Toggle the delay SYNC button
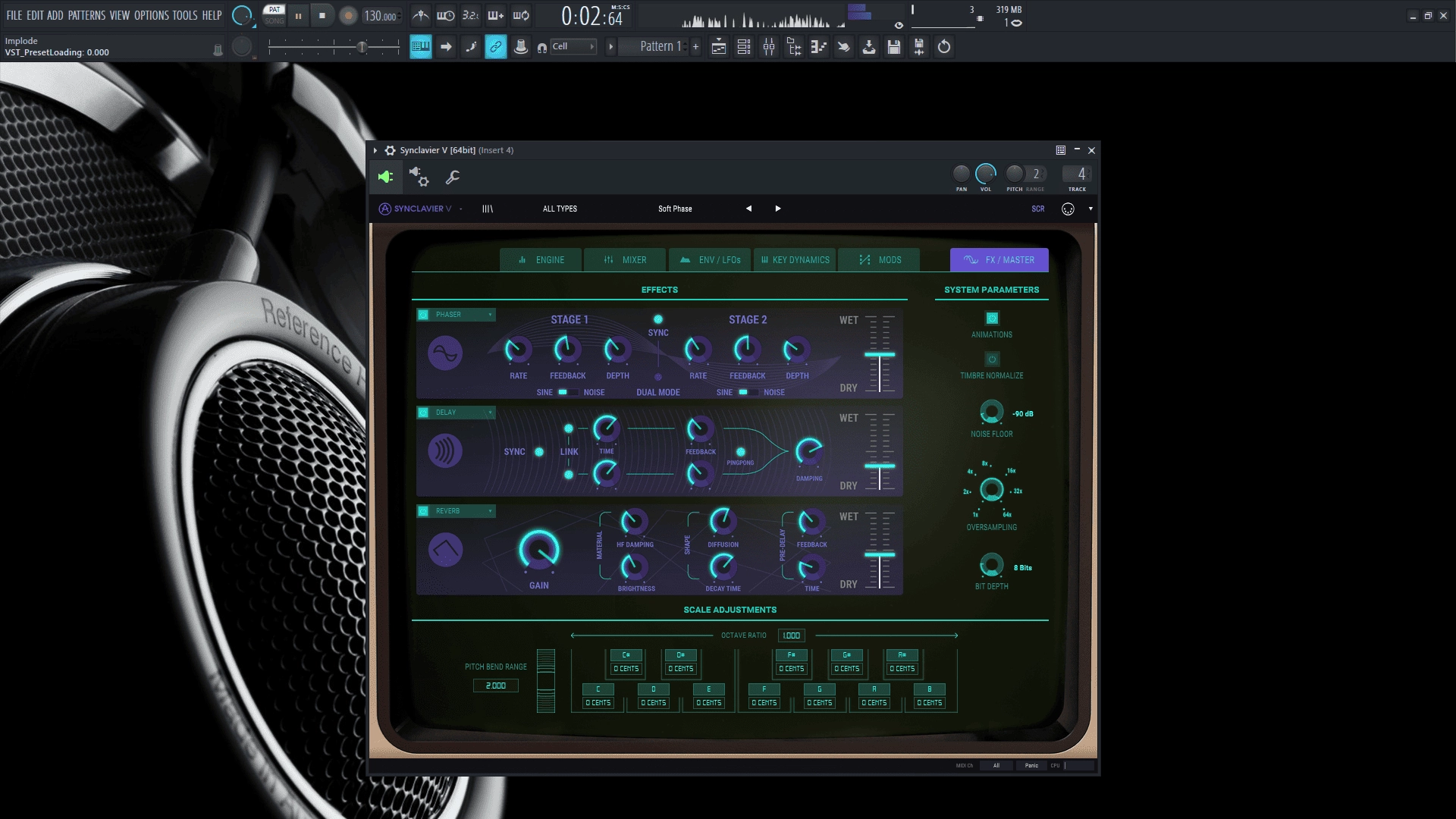Screen dimensions: 1456x819 [539, 452]
